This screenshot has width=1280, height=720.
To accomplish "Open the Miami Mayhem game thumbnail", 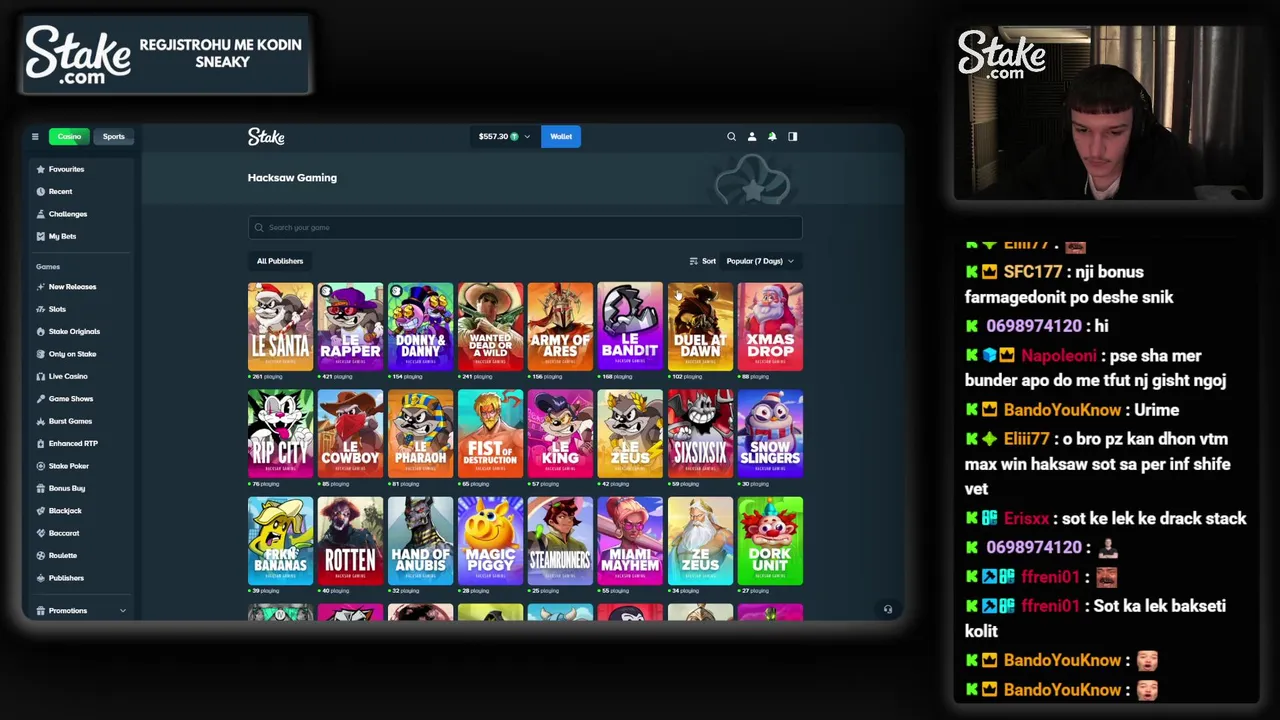I will click(630, 540).
